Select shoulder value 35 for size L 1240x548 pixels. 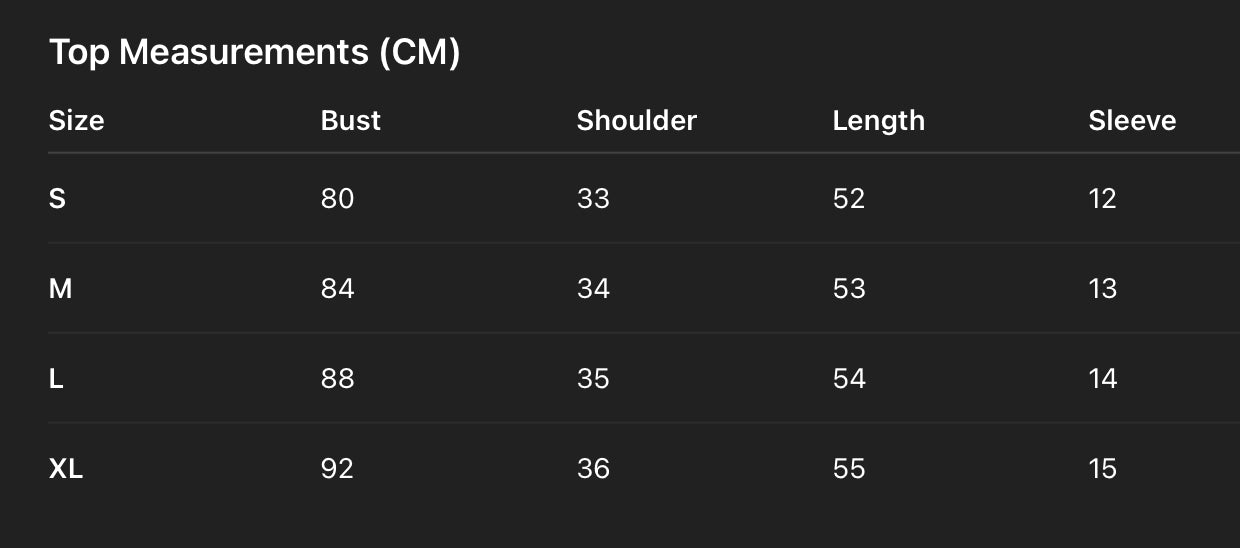(593, 379)
